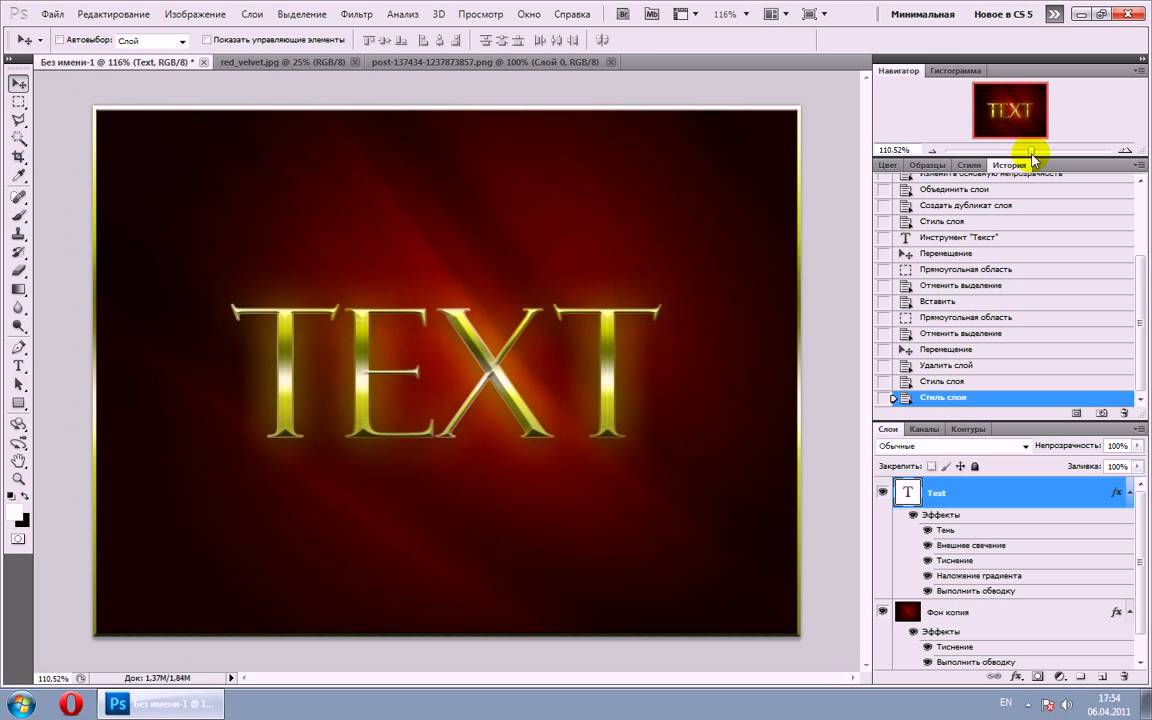Launch Mini Bridge from the application bar
This screenshot has height=720, width=1152.
pos(652,14)
